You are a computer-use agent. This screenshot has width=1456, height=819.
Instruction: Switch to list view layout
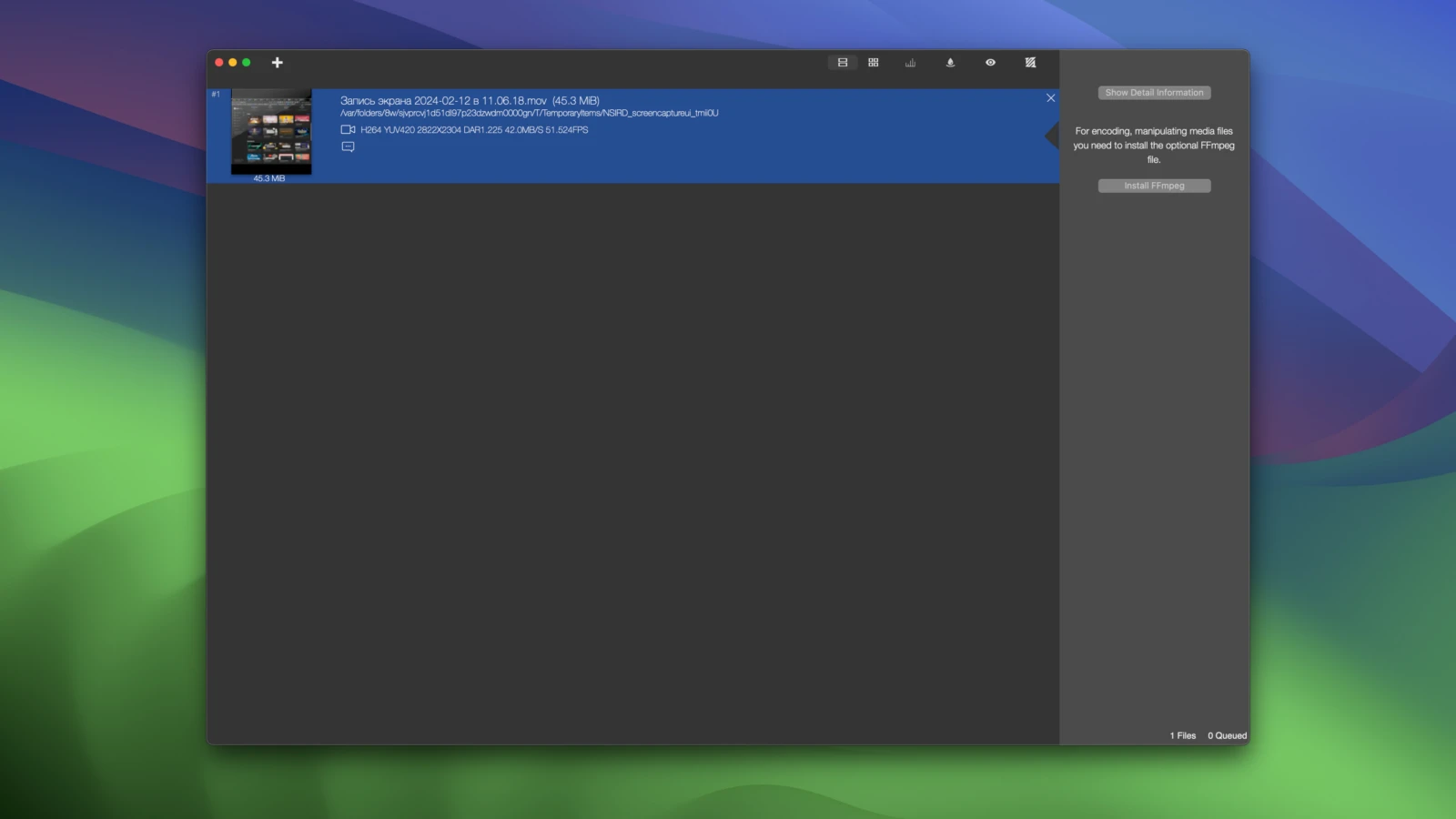(843, 63)
